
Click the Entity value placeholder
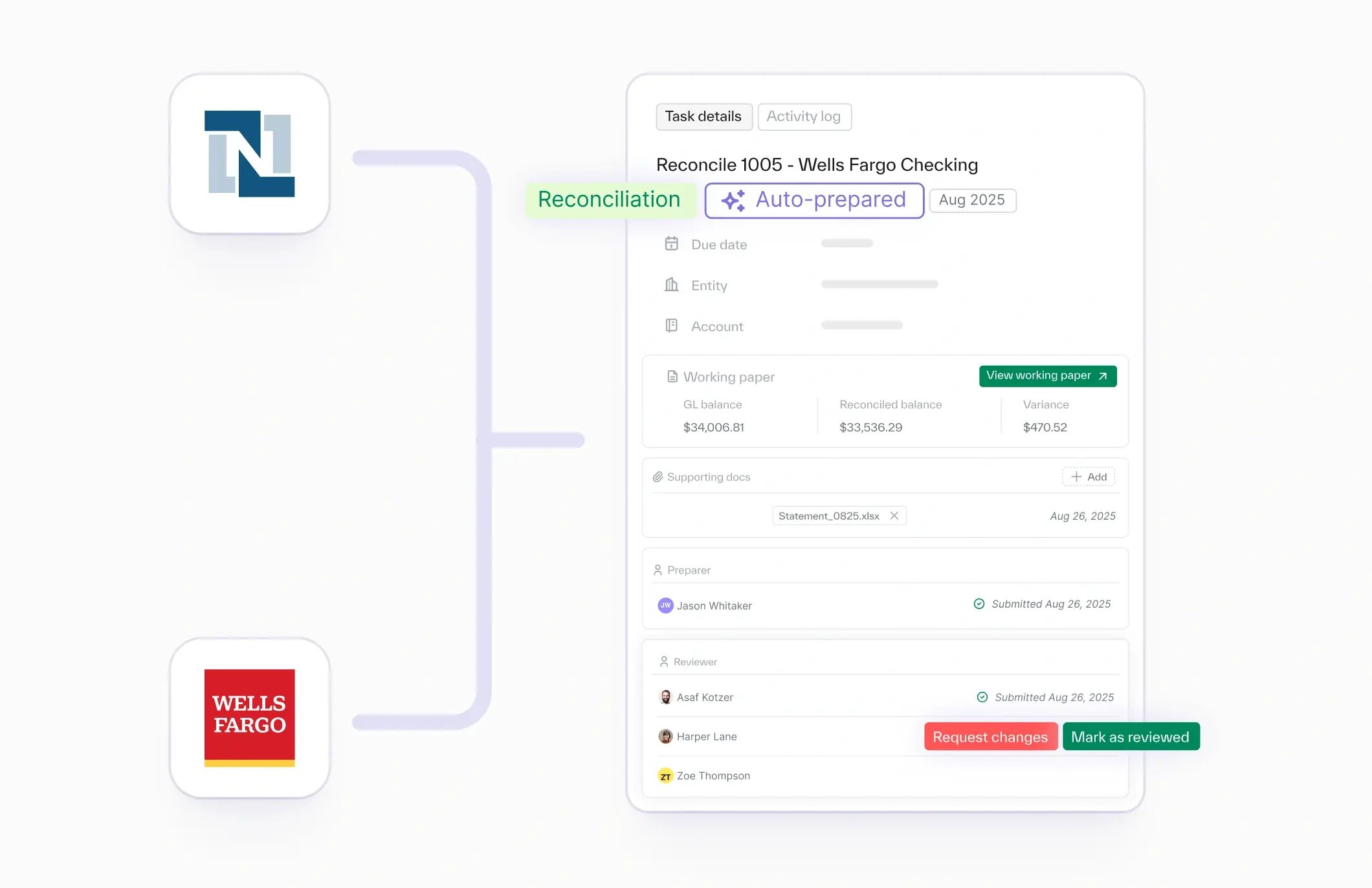pyautogui.click(x=880, y=284)
